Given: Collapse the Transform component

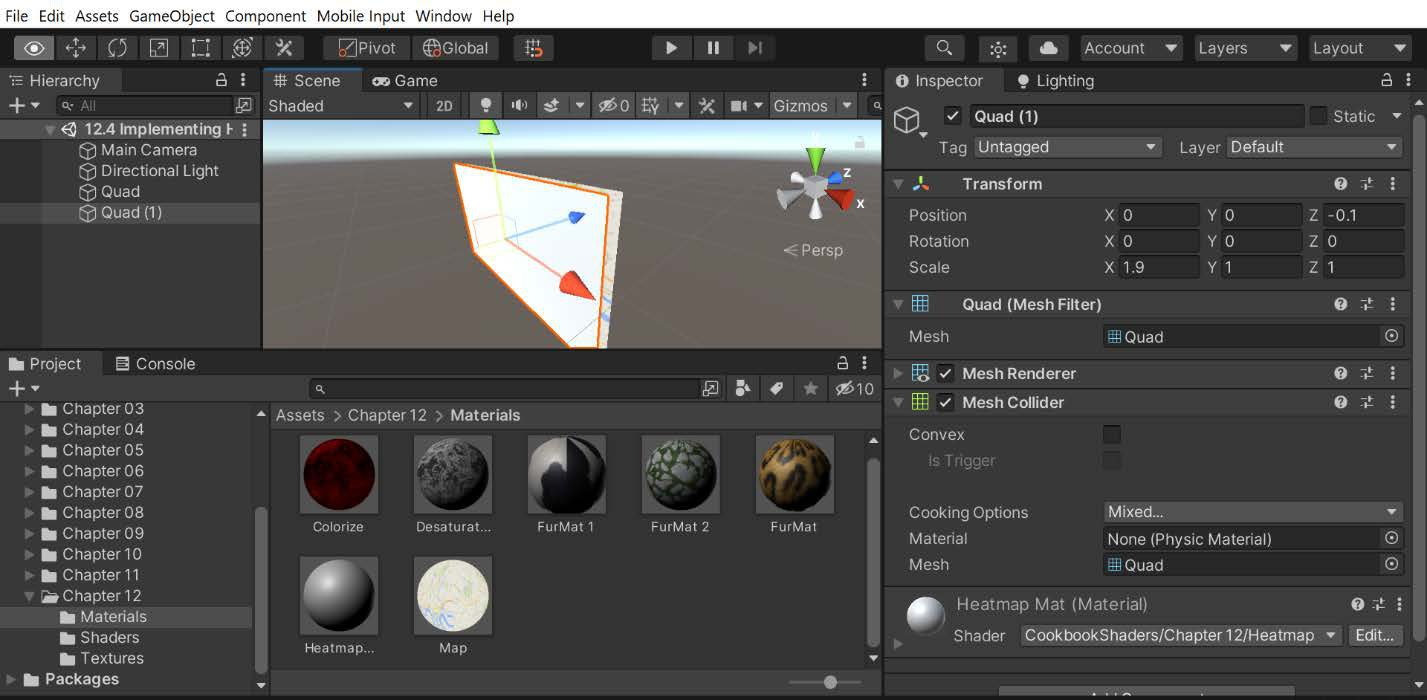Looking at the screenshot, I should 898,184.
